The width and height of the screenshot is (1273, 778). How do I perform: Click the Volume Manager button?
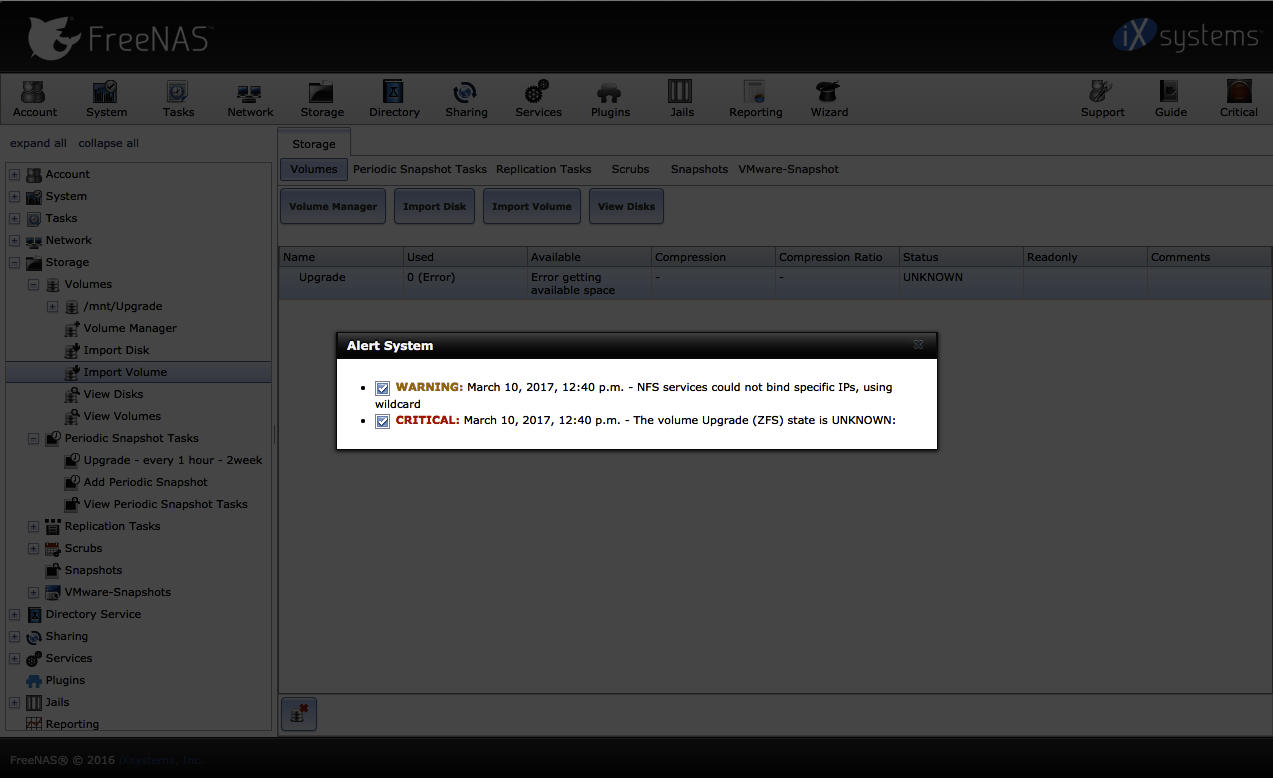[333, 206]
